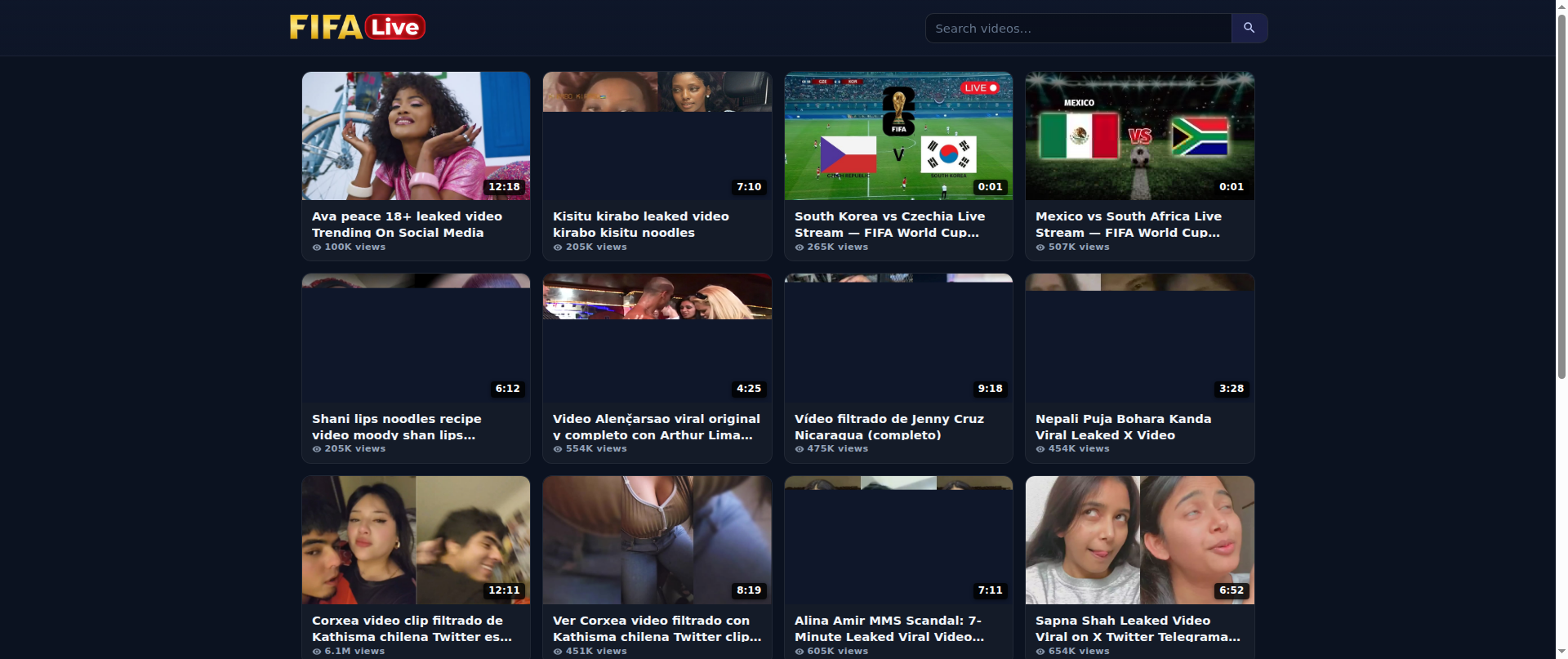Click the LIVE badge on South Korea stream
This screenshot has height=659, width=1568.
tap(980, 87)
